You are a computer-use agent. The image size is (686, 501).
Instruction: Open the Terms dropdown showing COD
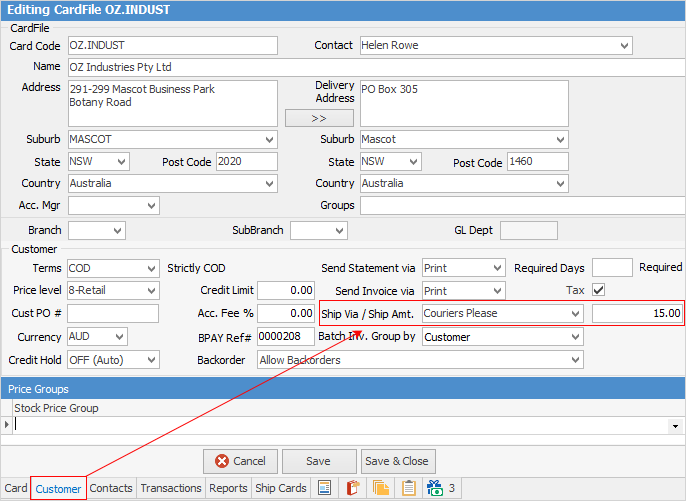[151, 268]
